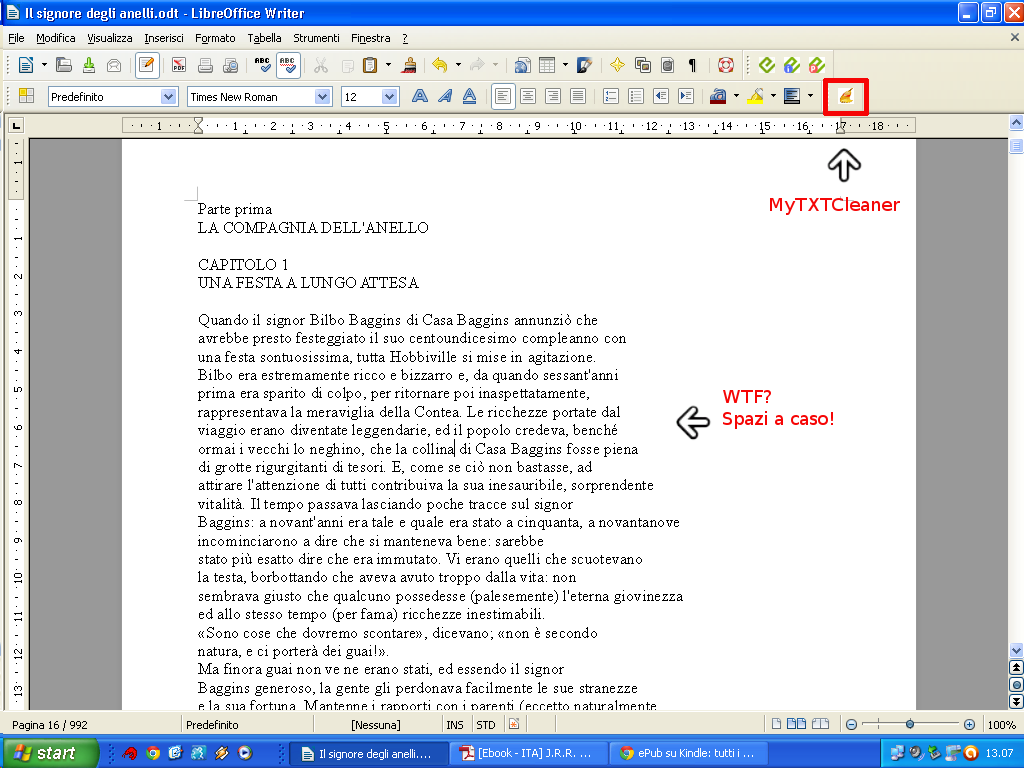
Task: Click the zoom slider in status bar
Action: pos(909,724)
